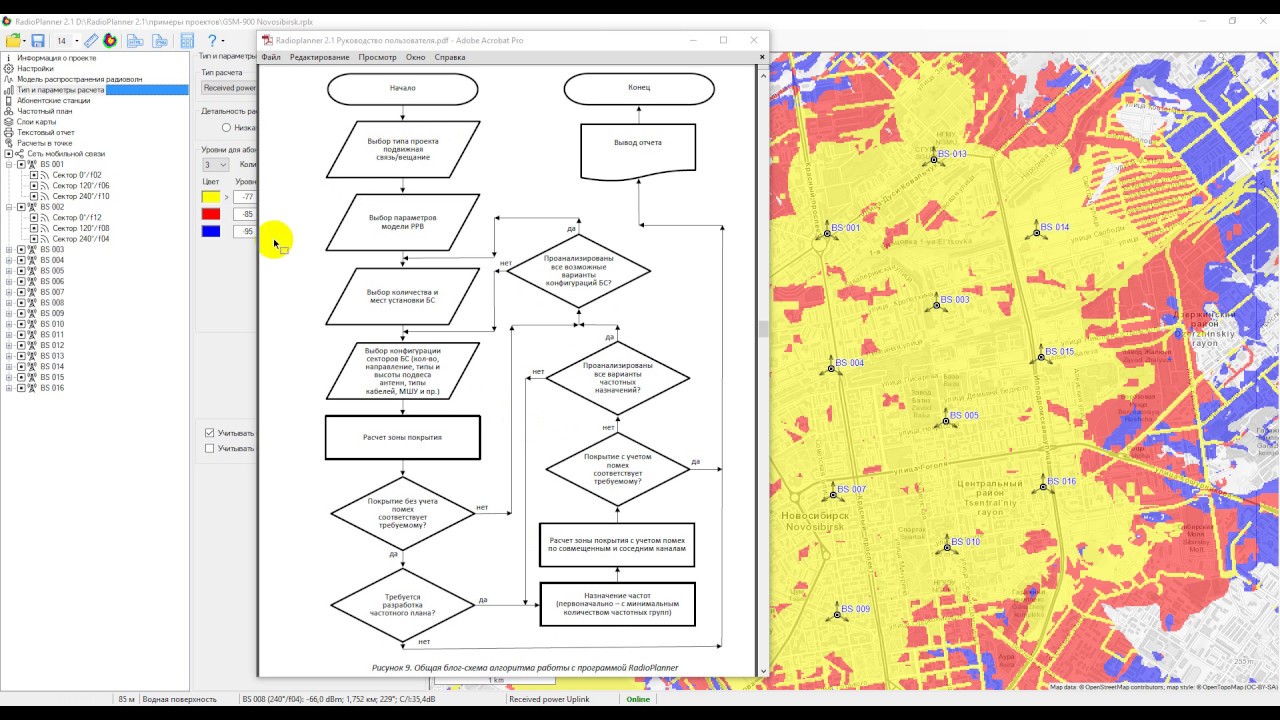Open Модель распространения радиоволн node
Image resolution: width=1280 pixels, height=720 pixels.
(79, 79)
